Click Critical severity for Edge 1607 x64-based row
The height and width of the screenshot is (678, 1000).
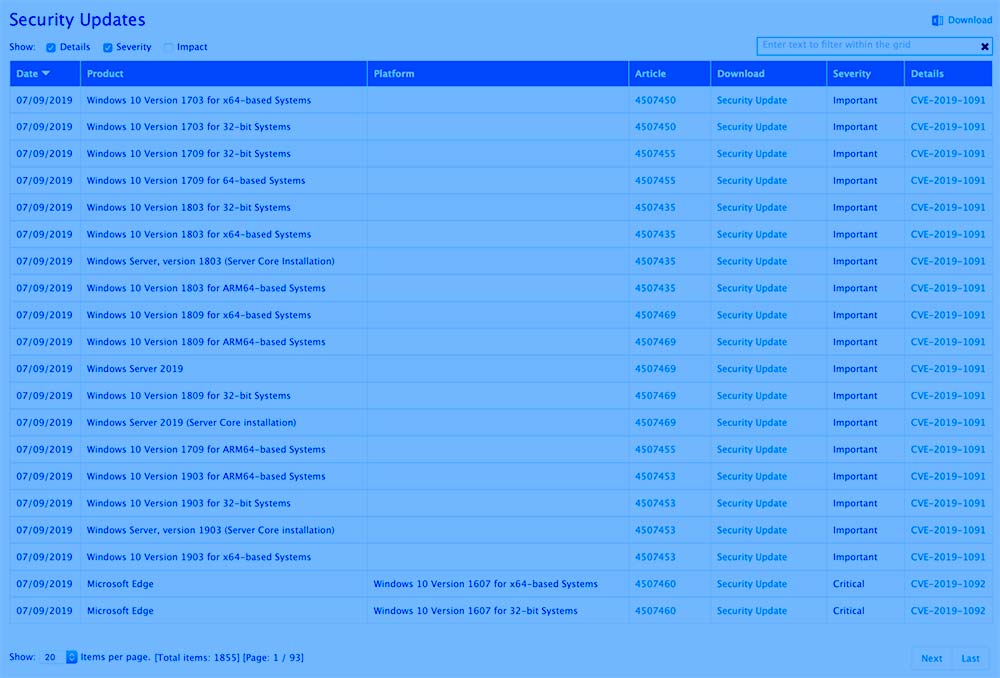click(x=849, y=584)
